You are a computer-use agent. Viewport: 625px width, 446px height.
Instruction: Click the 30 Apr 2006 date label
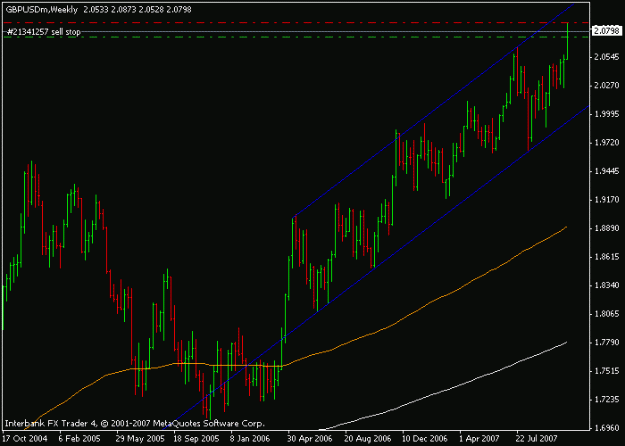(x=312, y=438)
